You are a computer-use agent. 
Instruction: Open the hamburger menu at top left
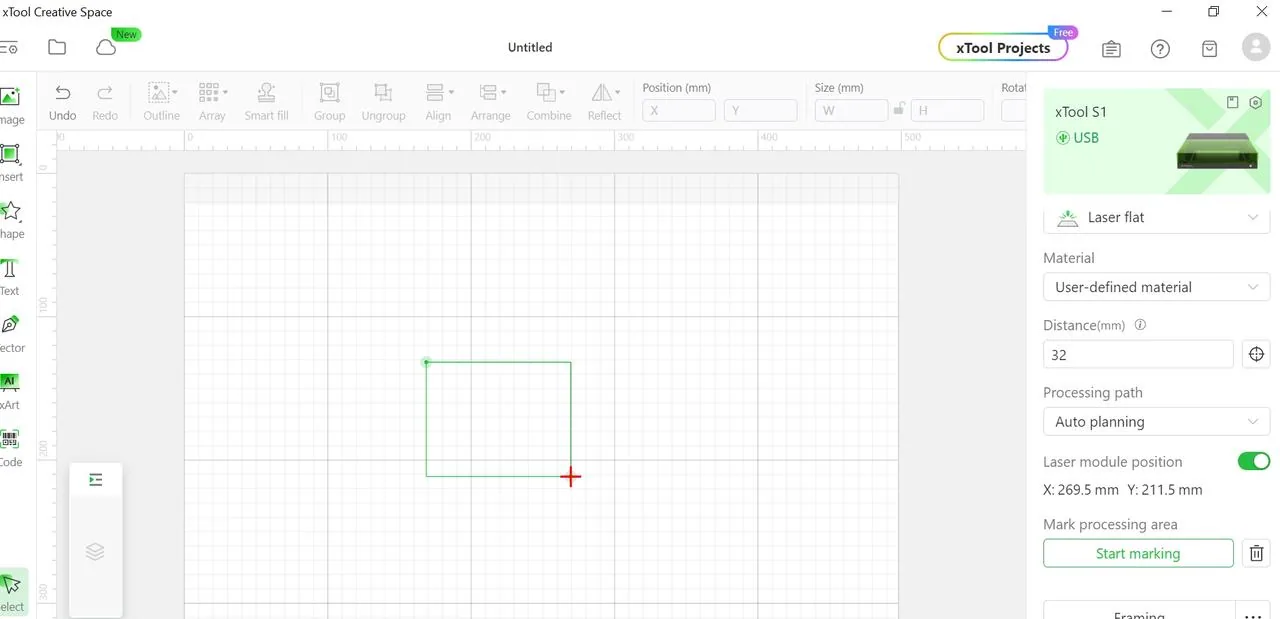[9, 47]
